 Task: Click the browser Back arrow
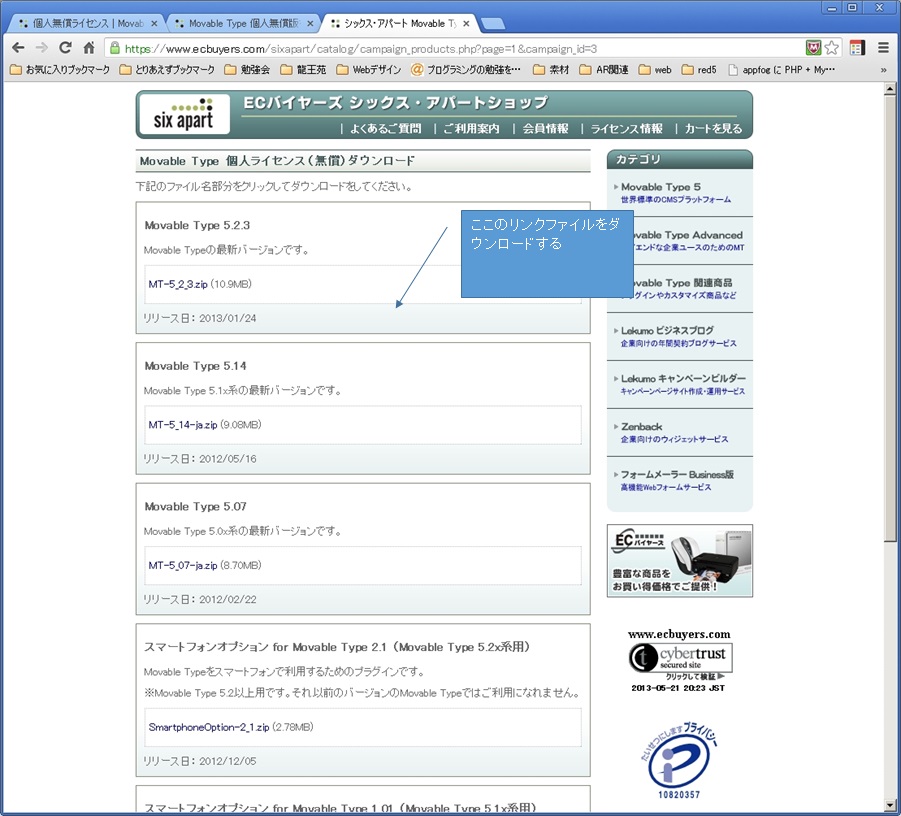[x=18, y=48]
